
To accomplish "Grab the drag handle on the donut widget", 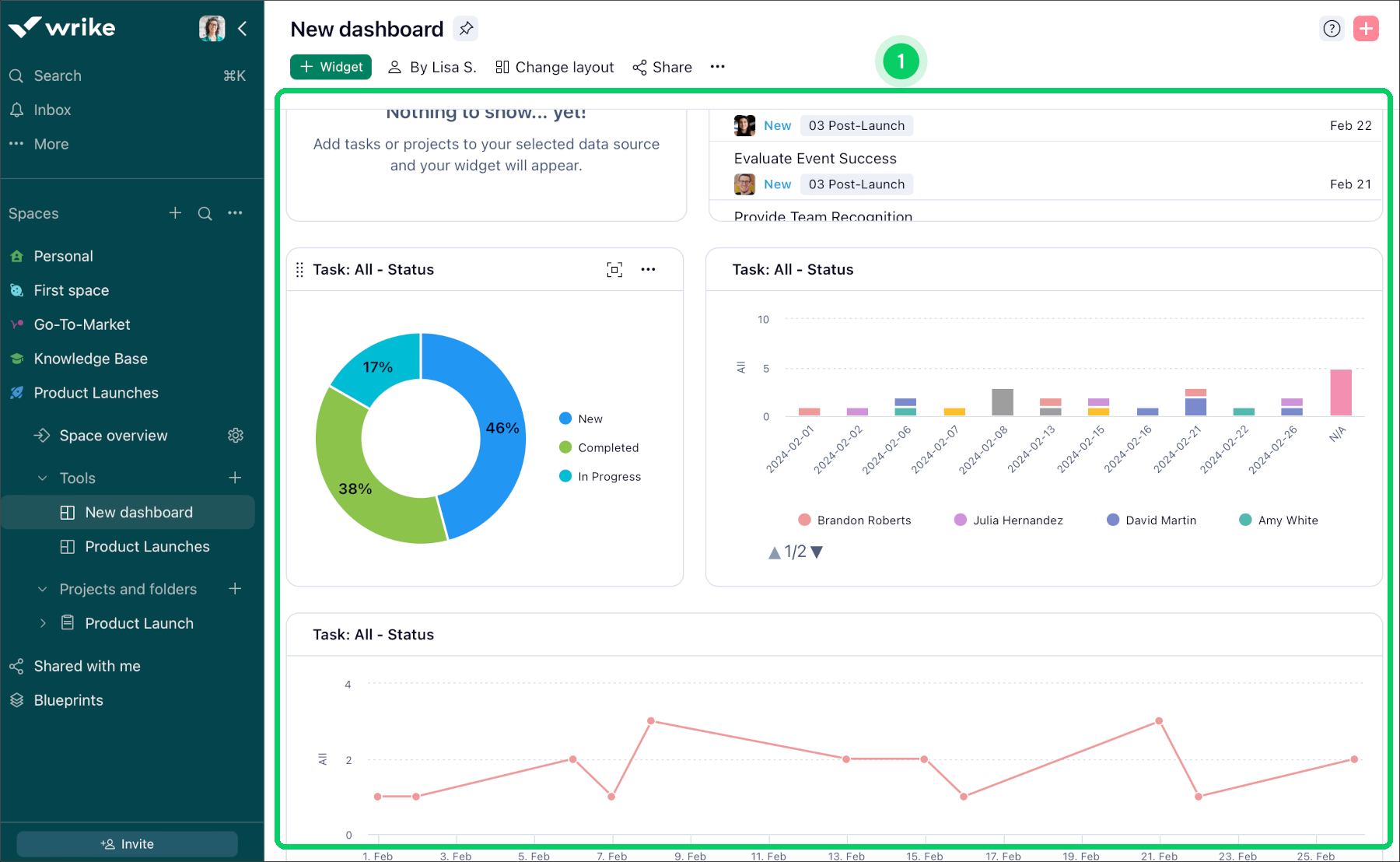I will [299, 269].
